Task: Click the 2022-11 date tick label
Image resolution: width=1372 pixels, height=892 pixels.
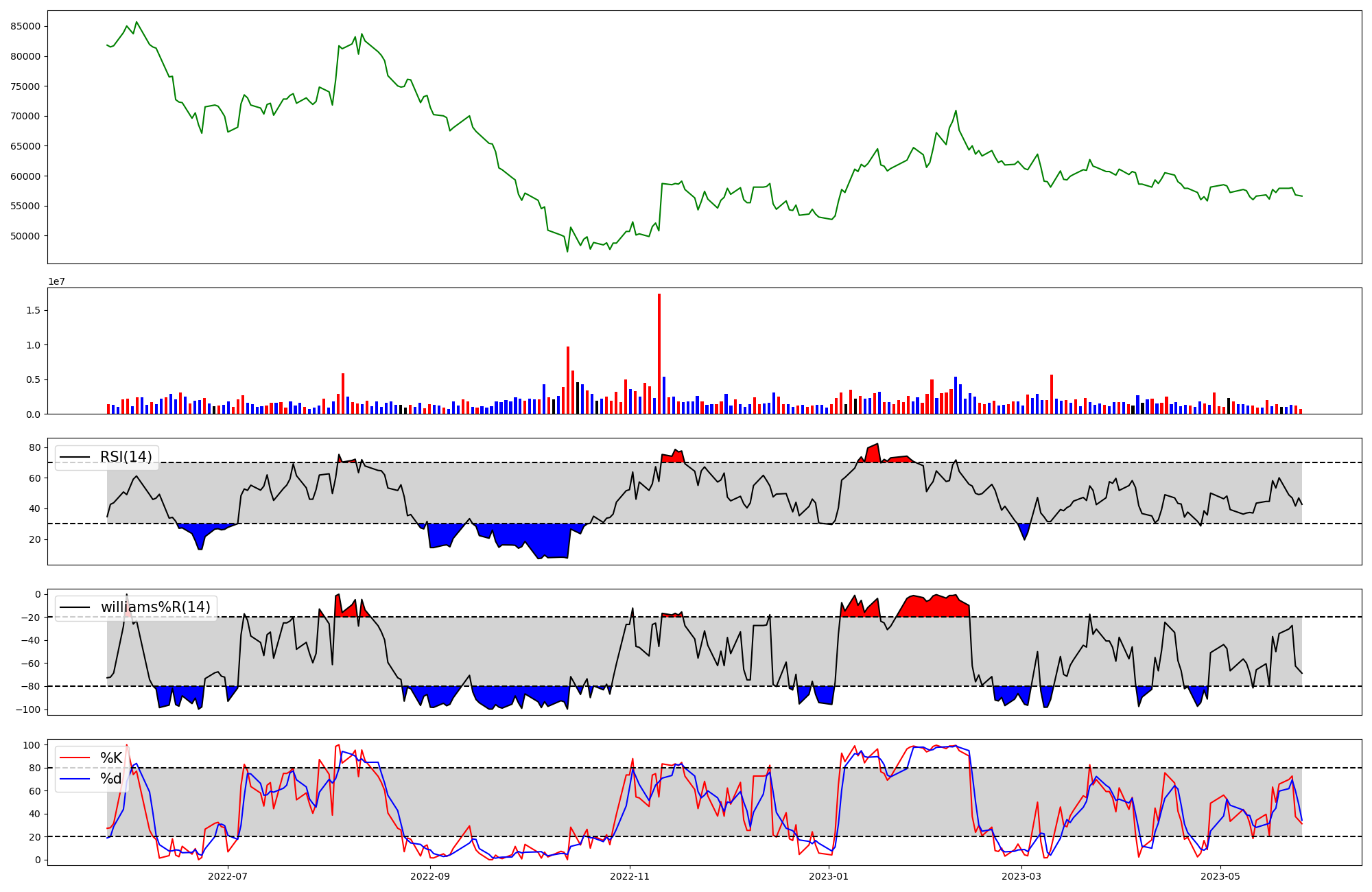Action: click(x=630, y=876)
